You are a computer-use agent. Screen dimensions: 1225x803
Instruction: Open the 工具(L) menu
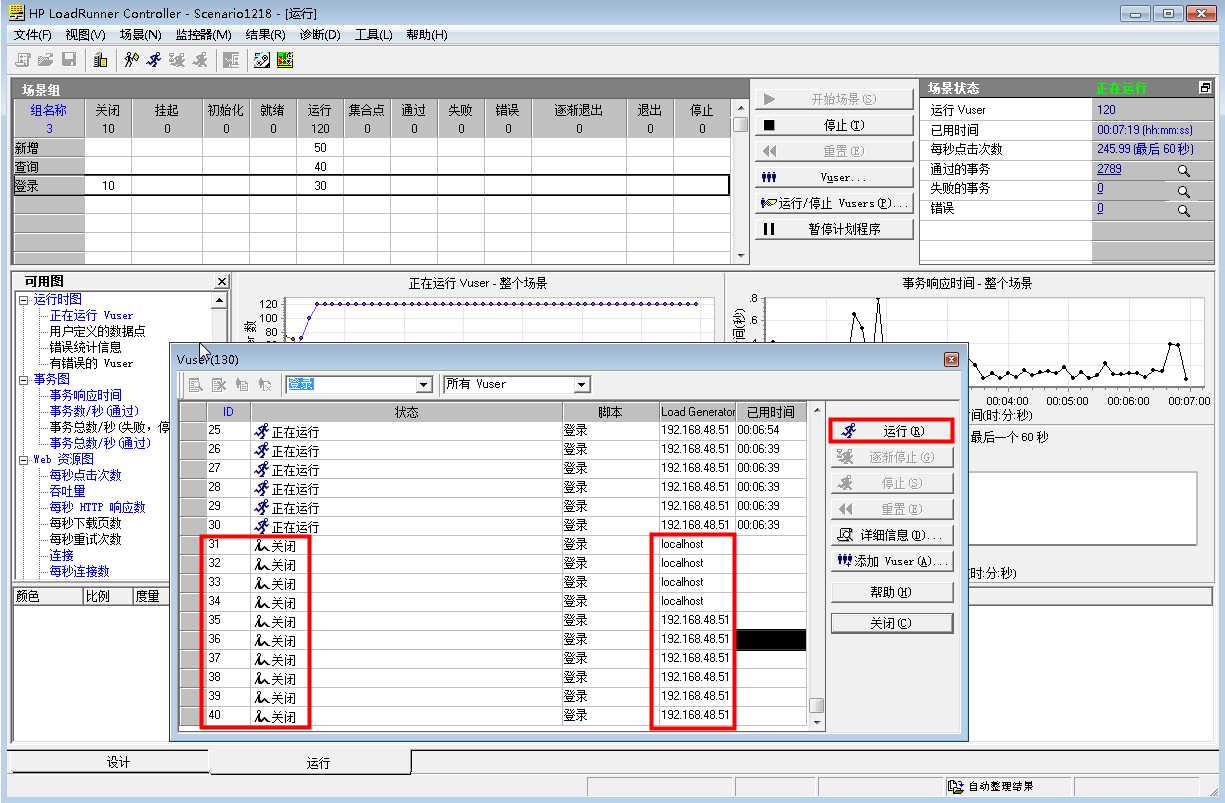373,35
